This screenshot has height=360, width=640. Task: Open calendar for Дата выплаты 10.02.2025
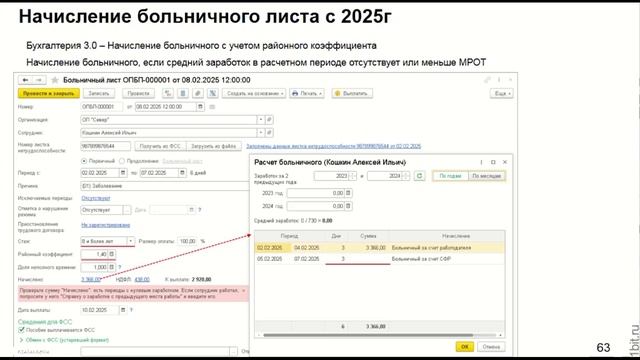[122, 310]
